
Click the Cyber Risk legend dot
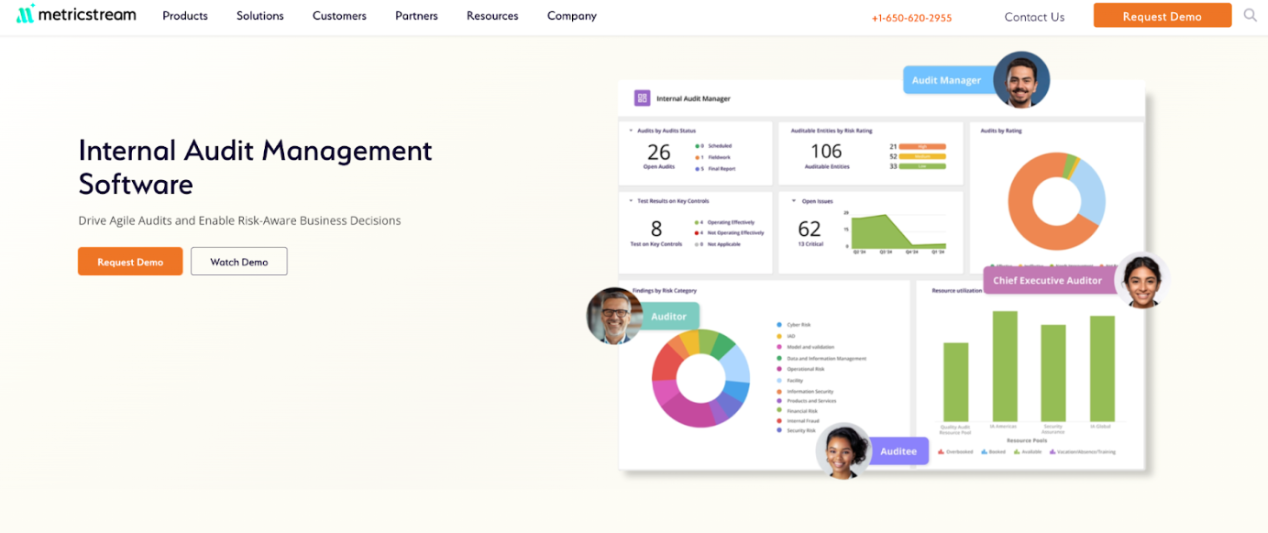779,325
